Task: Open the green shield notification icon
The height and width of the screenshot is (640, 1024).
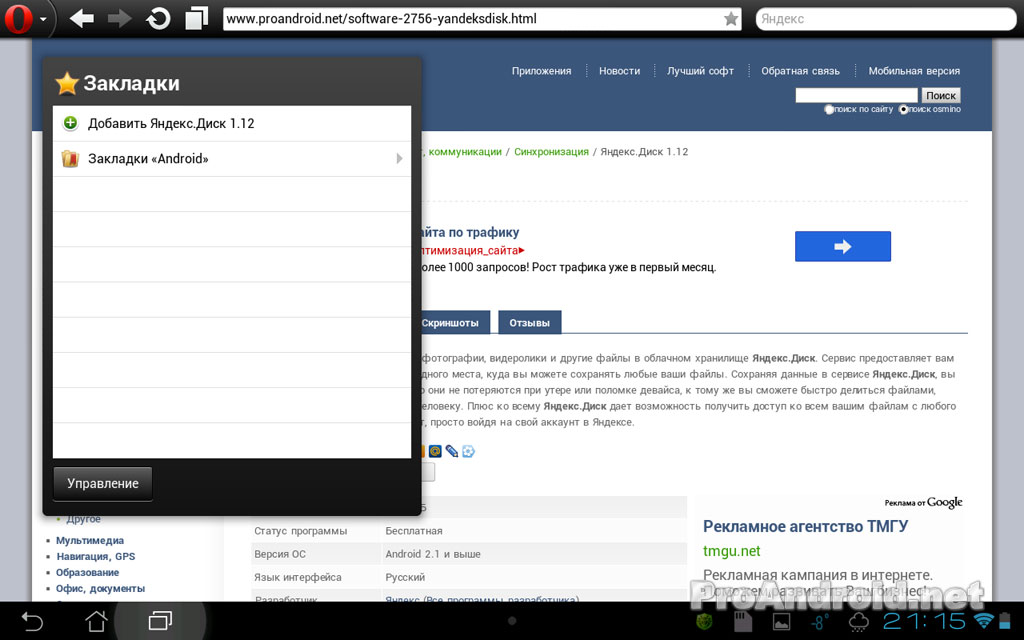Action: coord(704,621)
